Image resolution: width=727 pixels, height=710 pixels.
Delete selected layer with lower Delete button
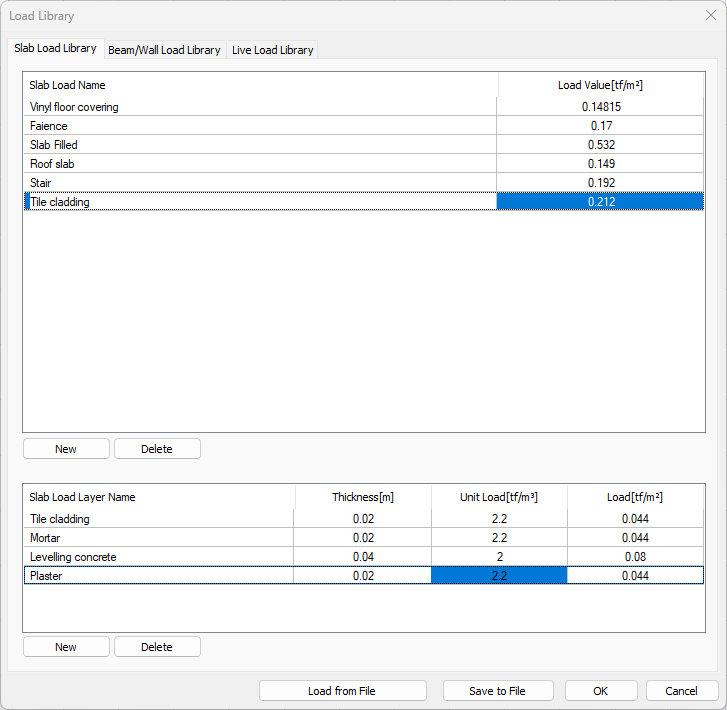pyautogui.click(x=157, y=647)
